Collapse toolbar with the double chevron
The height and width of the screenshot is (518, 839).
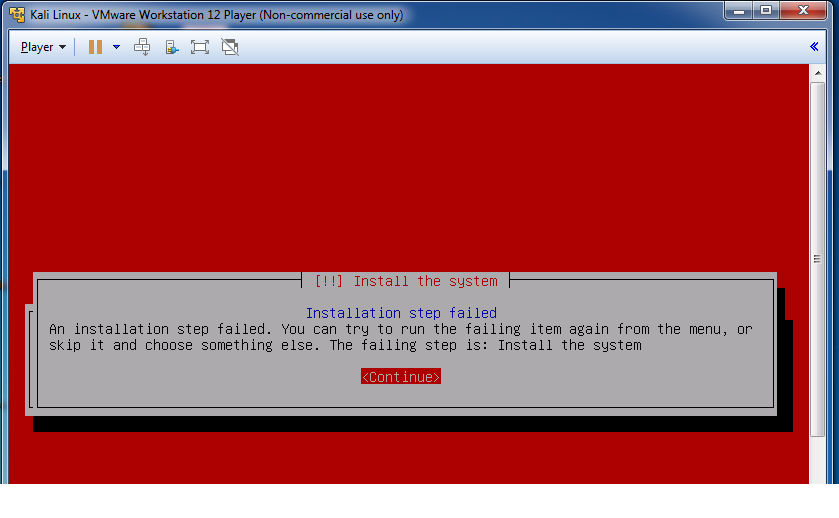(814, 47)
